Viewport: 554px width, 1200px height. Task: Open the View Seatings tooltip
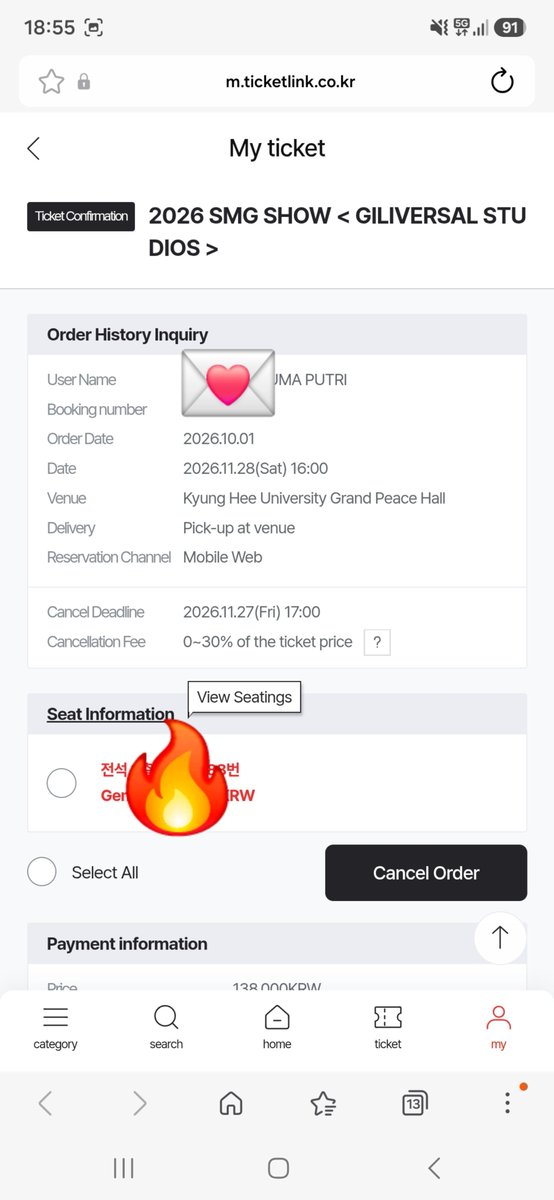pos(244,697)
